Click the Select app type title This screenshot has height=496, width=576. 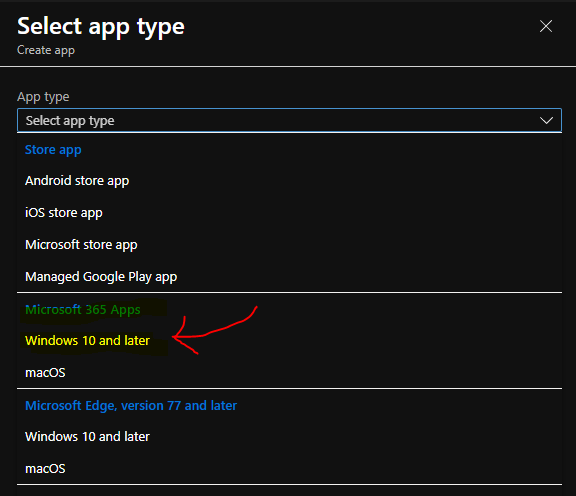(x=101, y=26)
